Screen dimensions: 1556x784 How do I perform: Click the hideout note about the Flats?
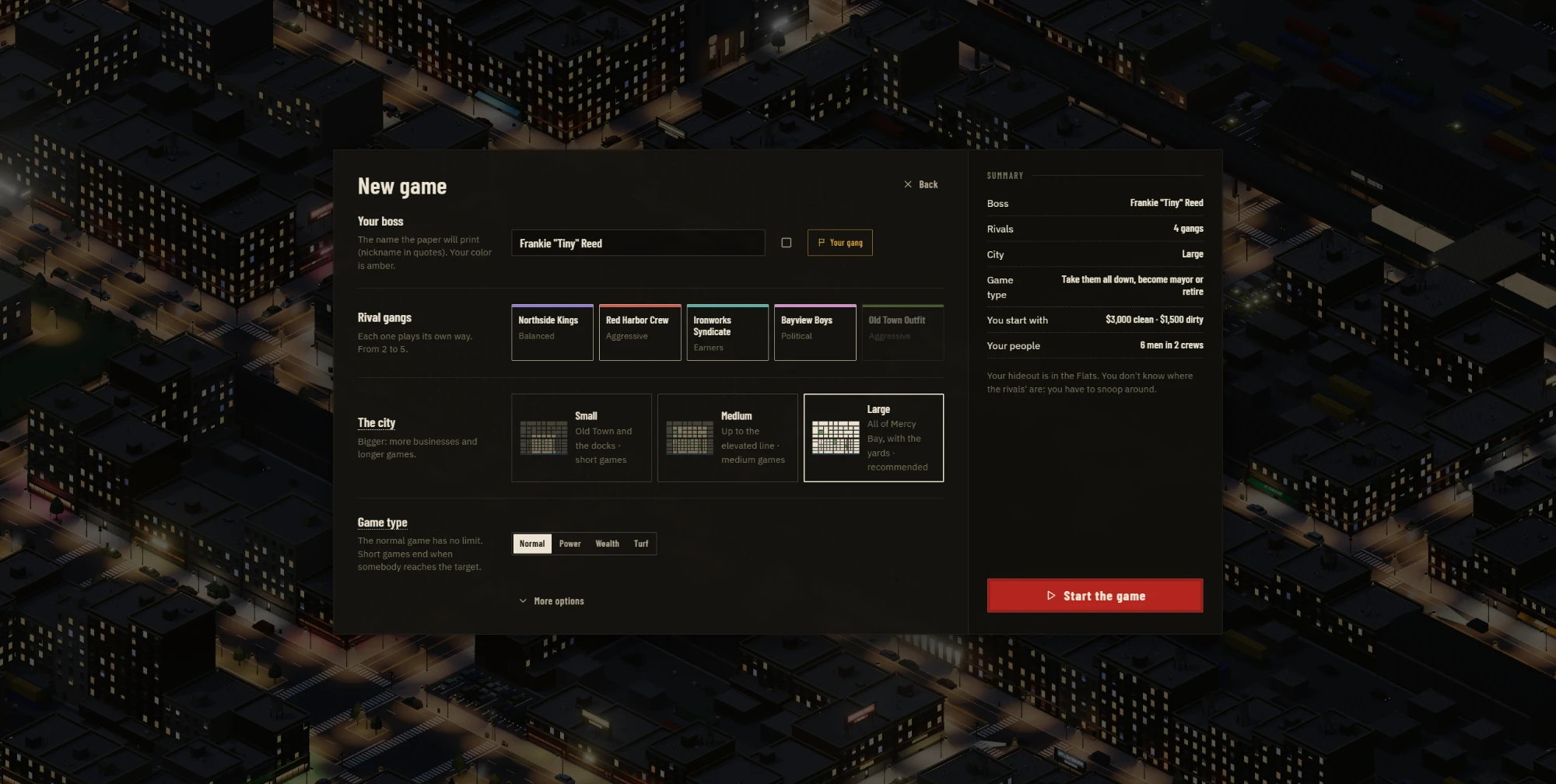(1090, 383)
